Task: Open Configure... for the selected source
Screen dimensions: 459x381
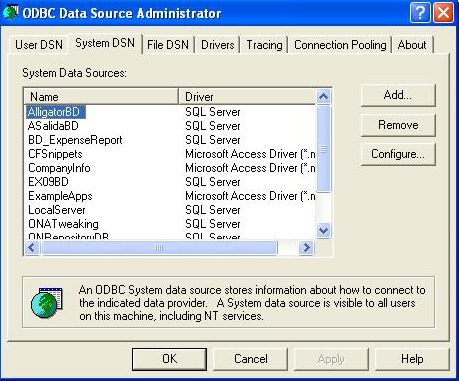Action: pyautogui.click(x=398, y=154)
